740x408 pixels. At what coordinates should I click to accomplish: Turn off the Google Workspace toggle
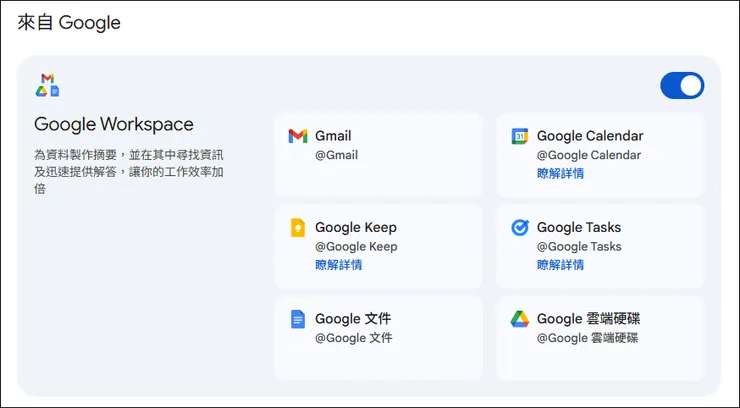[x=682, y=86]
